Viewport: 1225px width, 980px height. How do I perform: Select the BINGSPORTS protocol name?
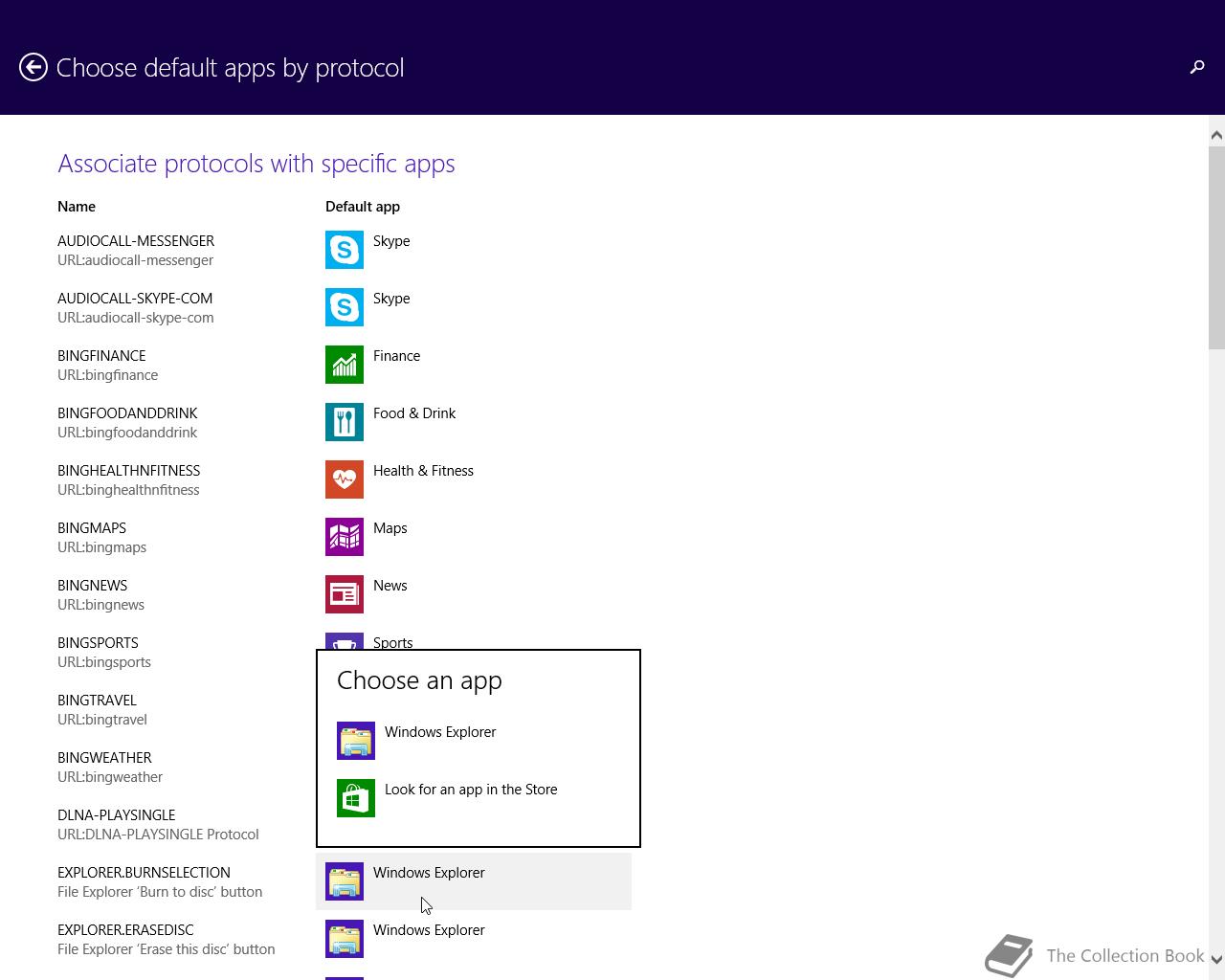point(98,643)
